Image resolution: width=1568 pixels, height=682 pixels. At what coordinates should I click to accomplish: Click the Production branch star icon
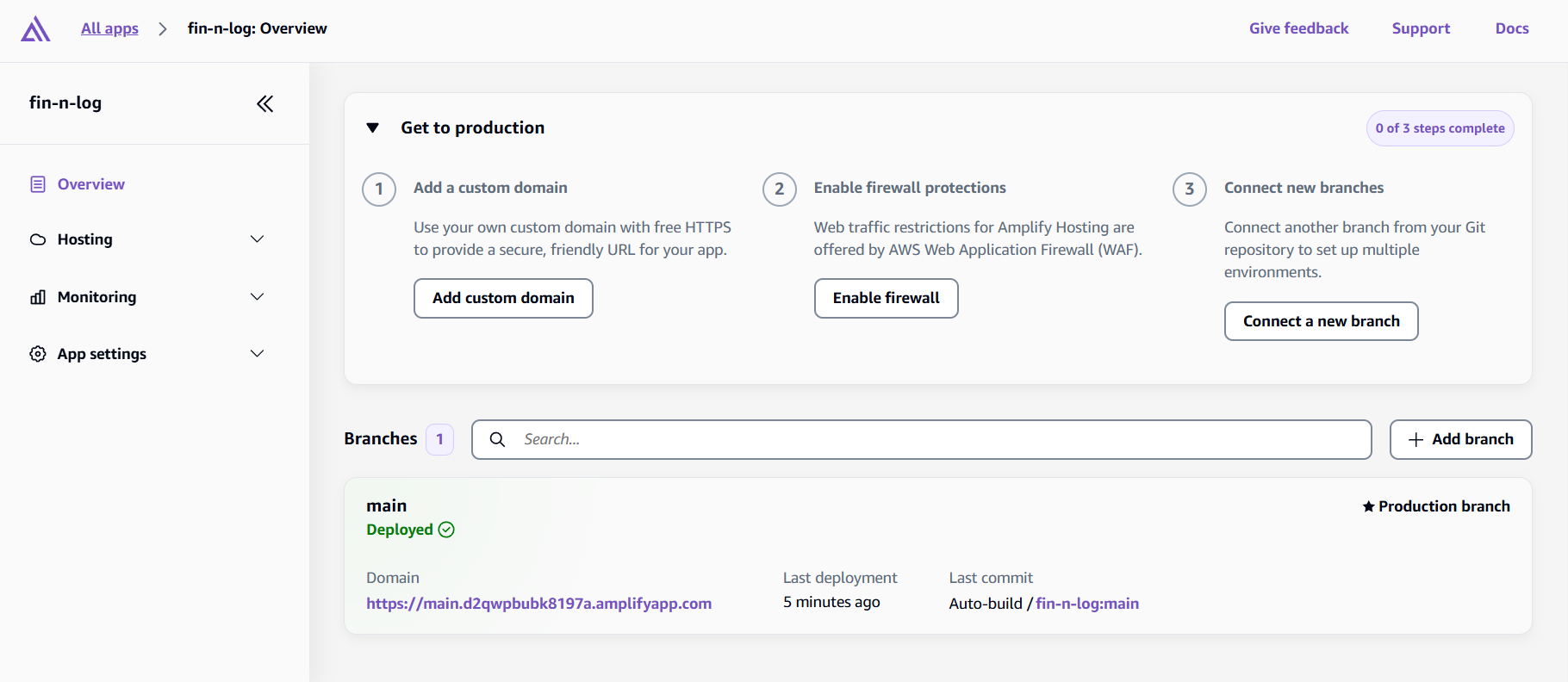pos(1368,506)
